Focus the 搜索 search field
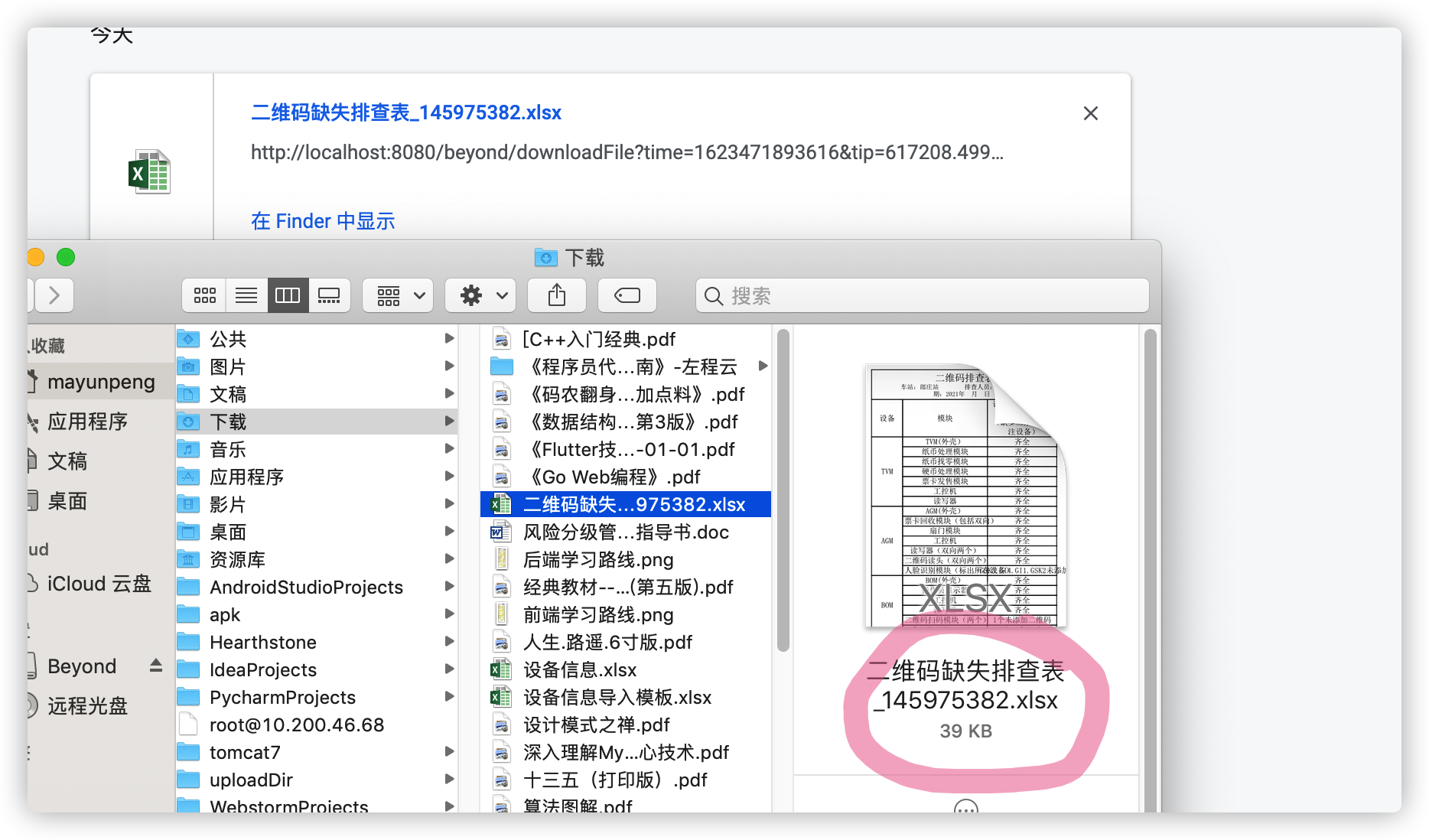This screenshot has height=840, width=1429. coord(923,296)
